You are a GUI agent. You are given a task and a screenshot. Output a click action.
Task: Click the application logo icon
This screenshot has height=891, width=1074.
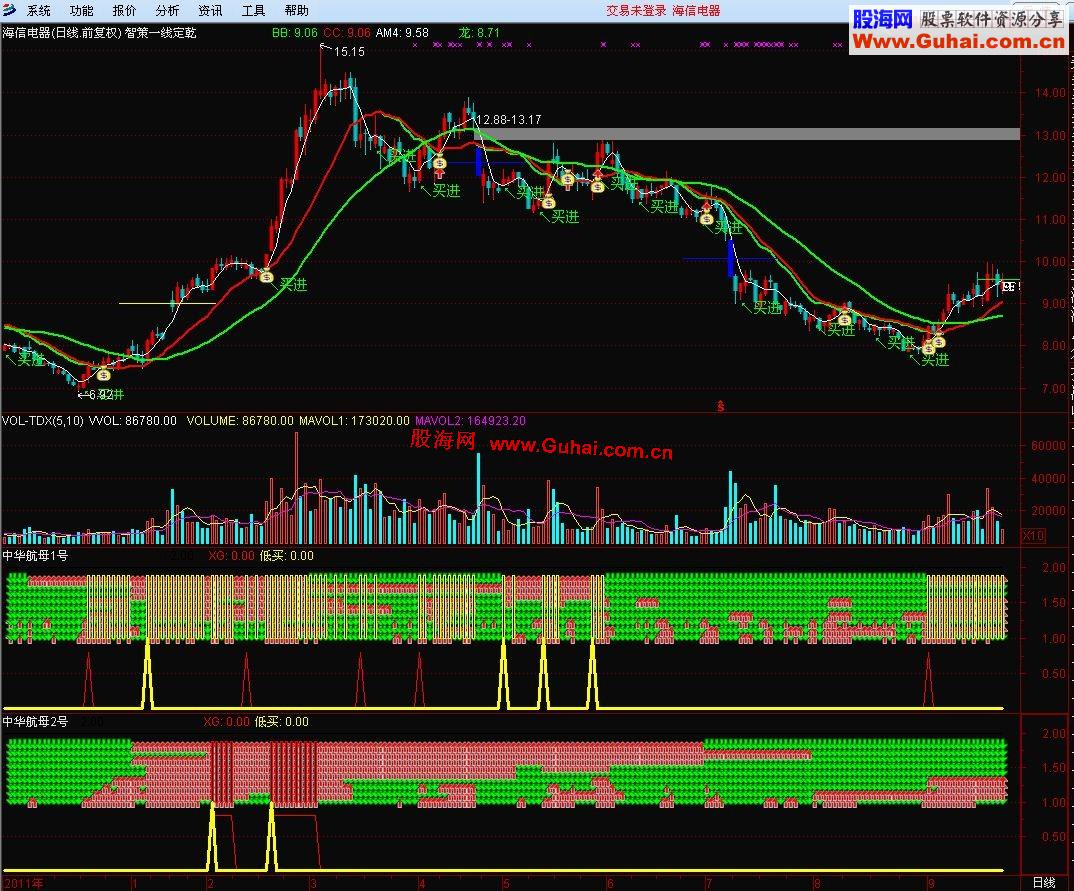(x=9, y=10)
